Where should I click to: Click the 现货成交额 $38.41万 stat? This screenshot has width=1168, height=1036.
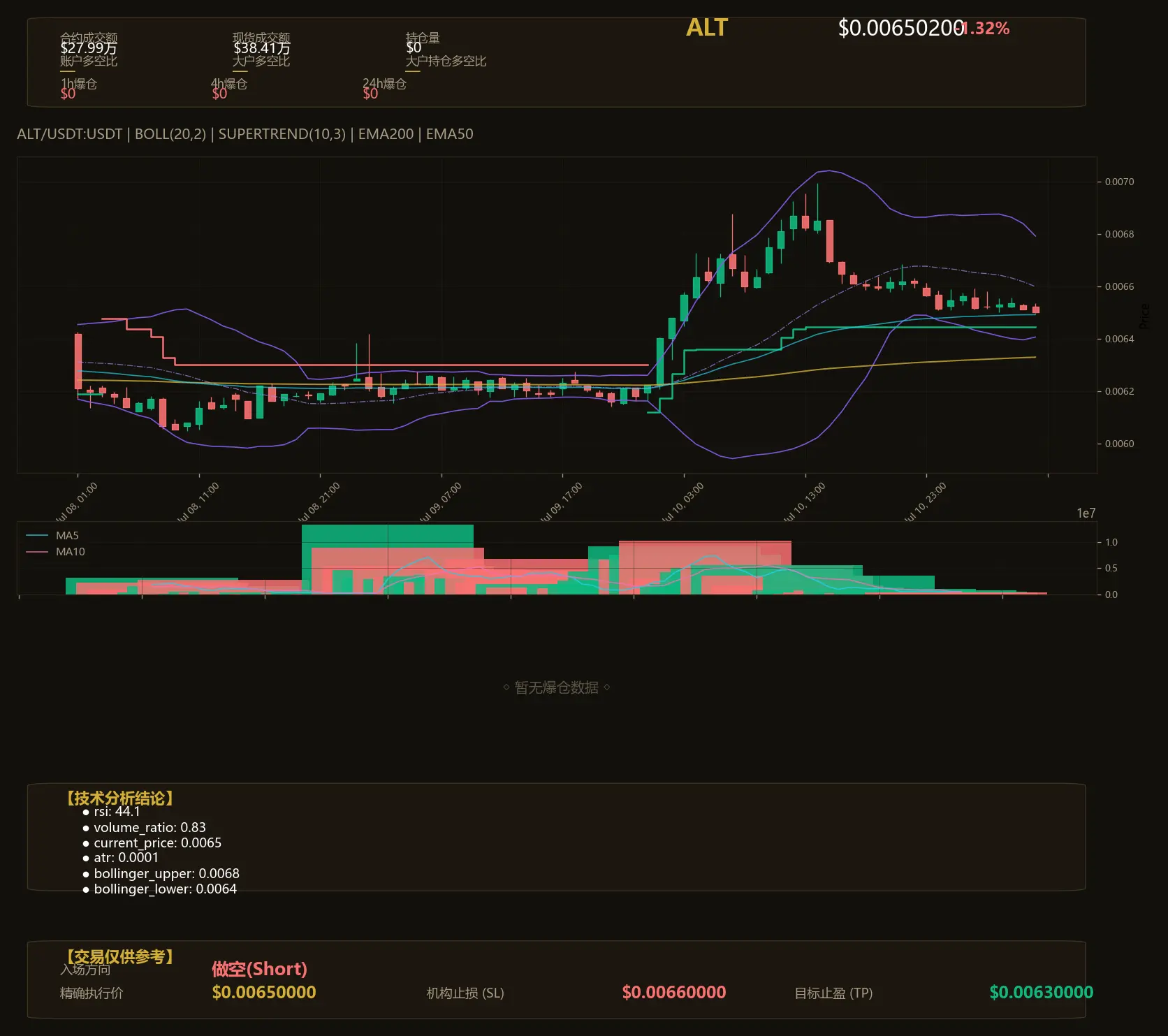tap(261, 43)
